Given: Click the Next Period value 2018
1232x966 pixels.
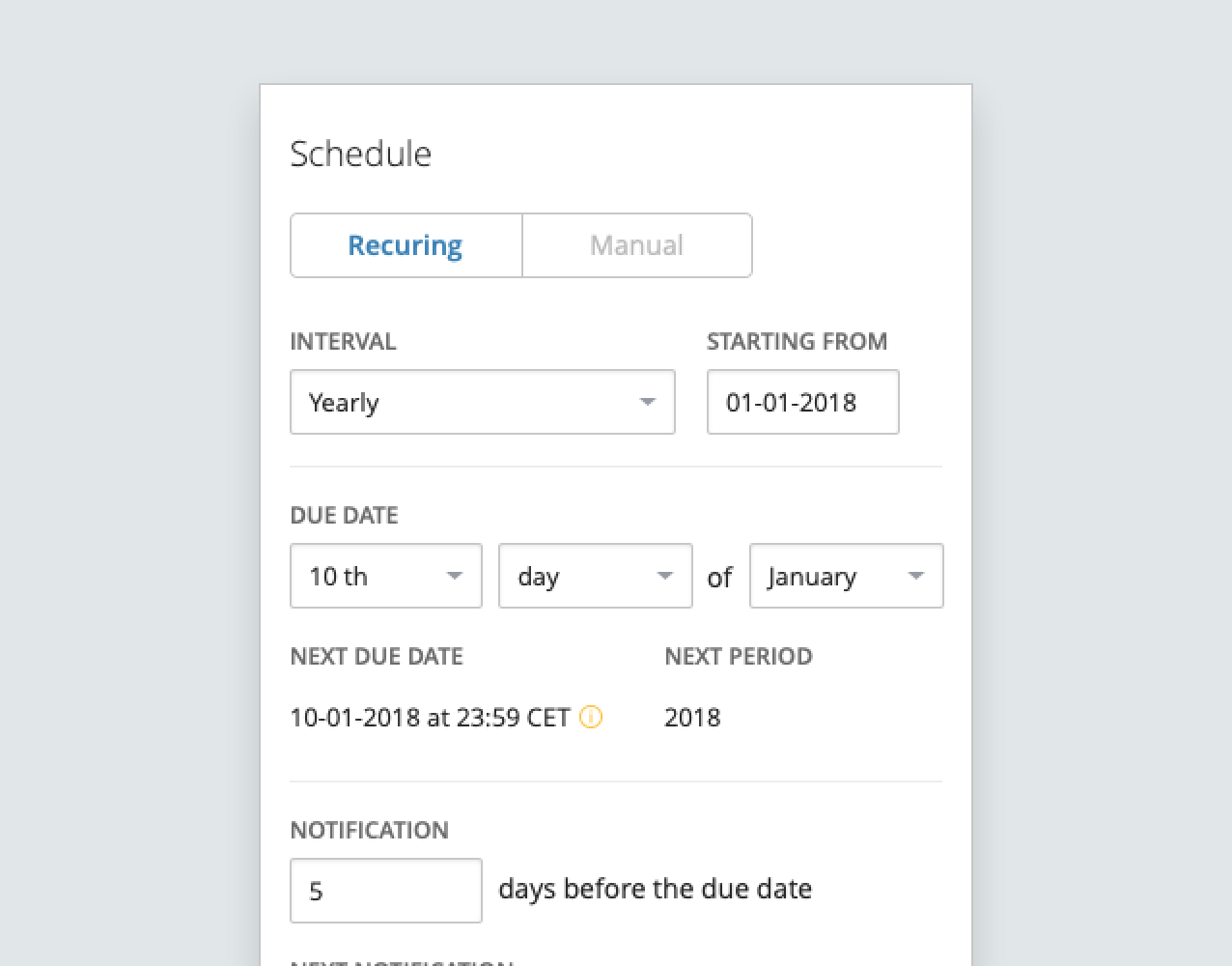Looking at the screenshot, I should [x=692, y=718].
